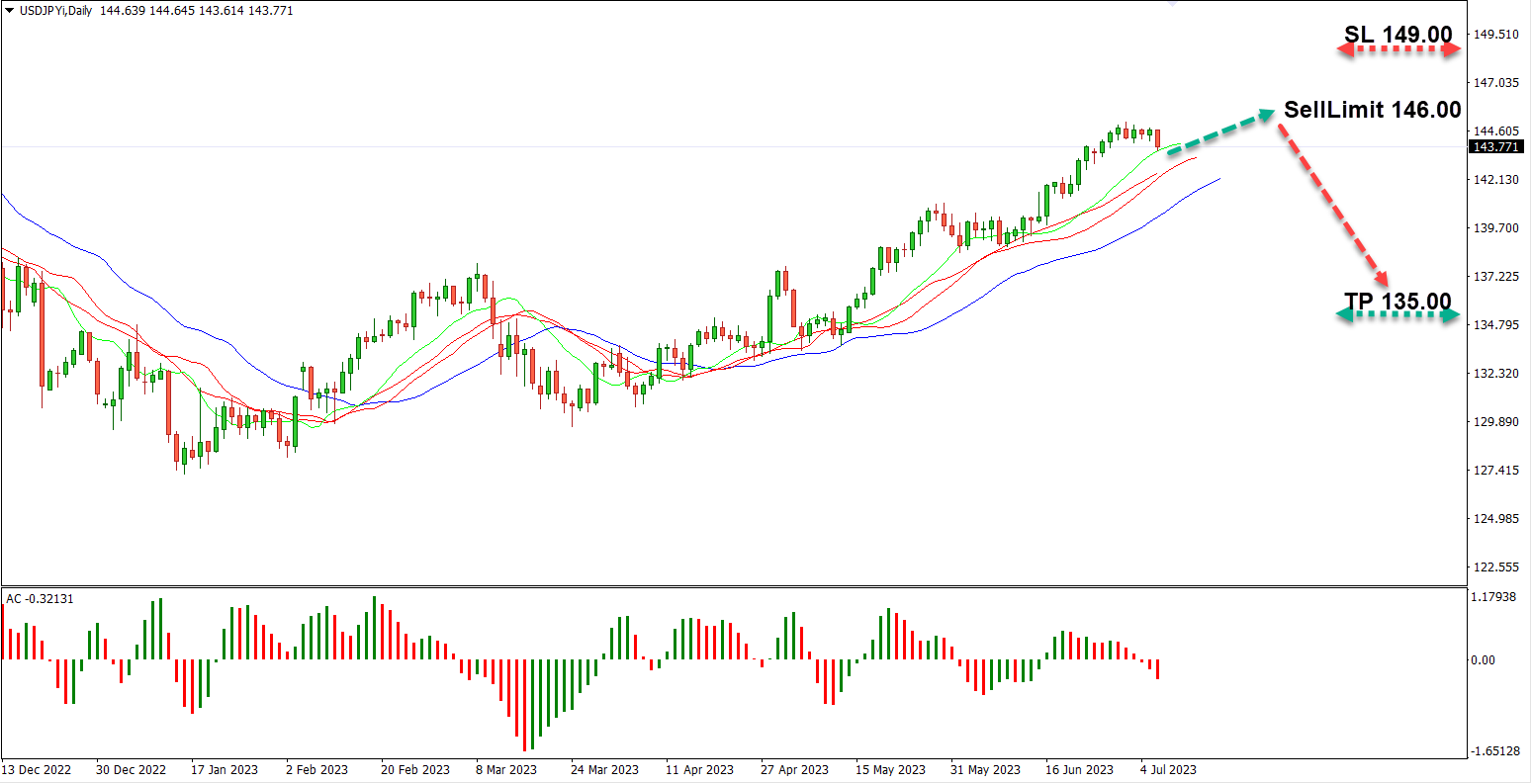This screenshot has width=1532, height=784.
Task: Click the 137.225 price axis label
Action: [1496, 276]
